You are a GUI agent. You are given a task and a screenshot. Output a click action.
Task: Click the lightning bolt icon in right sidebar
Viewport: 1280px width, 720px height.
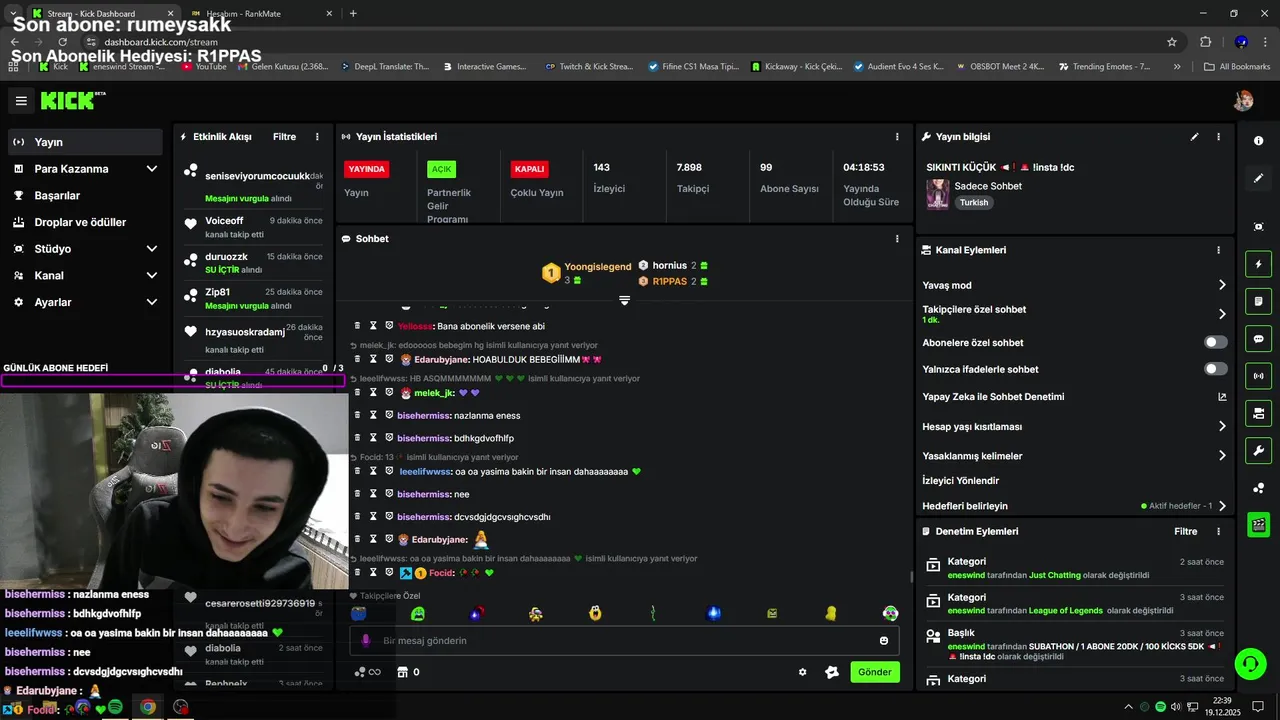click(x=1258, y=264)
